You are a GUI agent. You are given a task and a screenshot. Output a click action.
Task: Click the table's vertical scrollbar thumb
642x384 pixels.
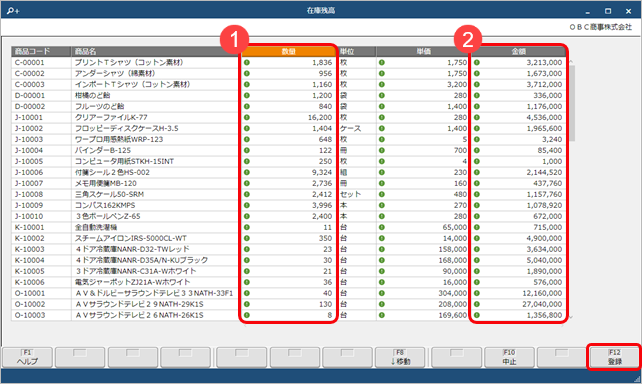572,103
